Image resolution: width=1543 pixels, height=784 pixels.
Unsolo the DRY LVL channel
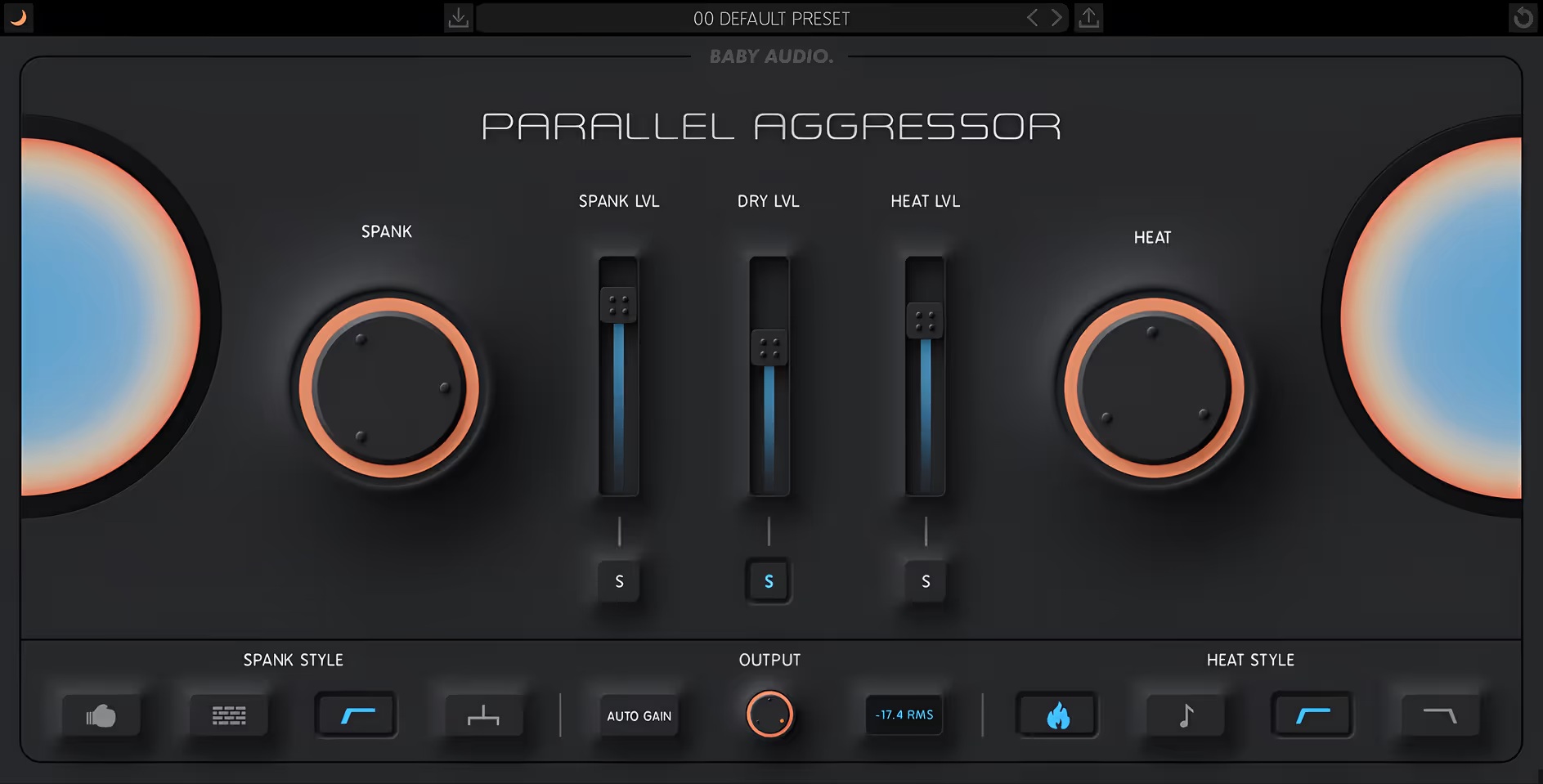[x=768, y=581]
